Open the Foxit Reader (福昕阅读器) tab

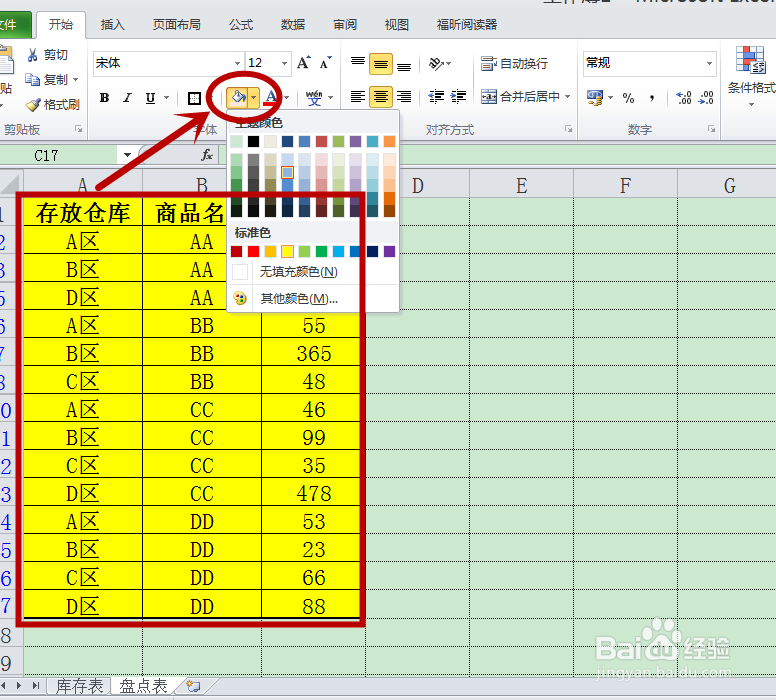click(467, 25)
